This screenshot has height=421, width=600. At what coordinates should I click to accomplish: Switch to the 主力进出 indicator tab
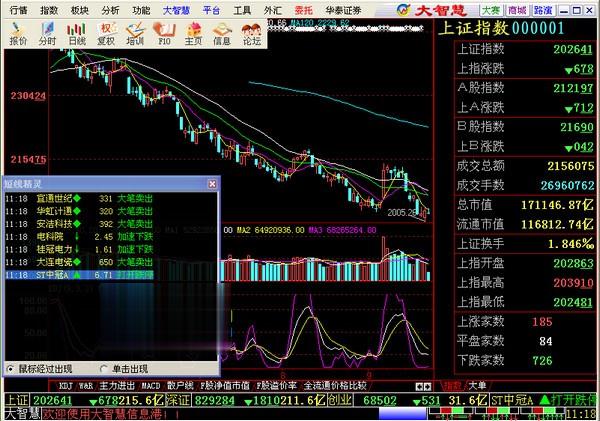(x=117, y=386)
